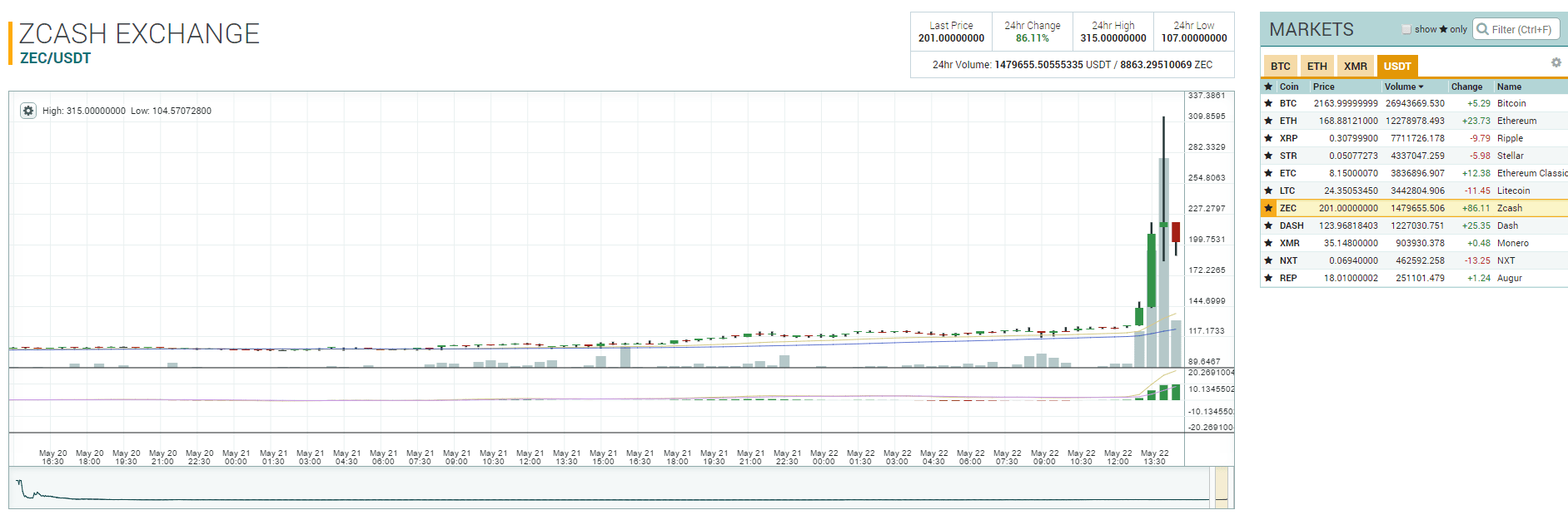This screenshot has height=515, width=1568.
Task: Enable show starred only checkbox
Action: tap(1406, 29)
